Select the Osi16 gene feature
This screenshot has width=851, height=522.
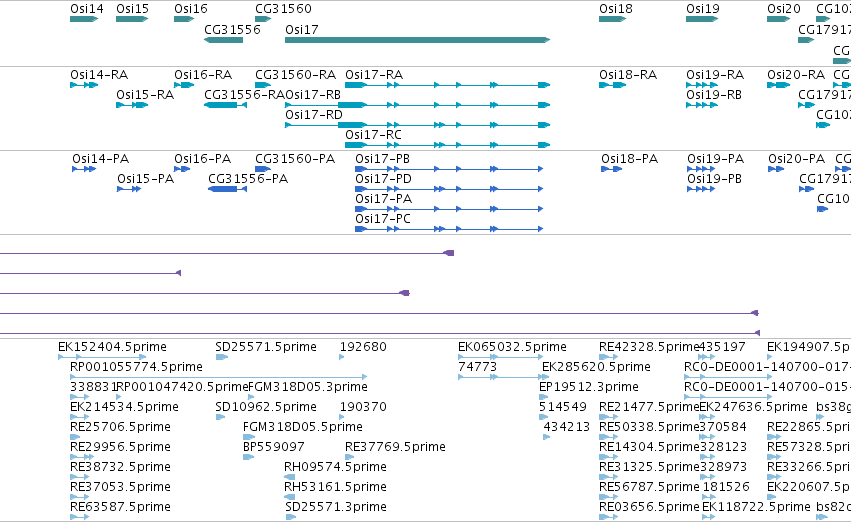pos(184,19)
